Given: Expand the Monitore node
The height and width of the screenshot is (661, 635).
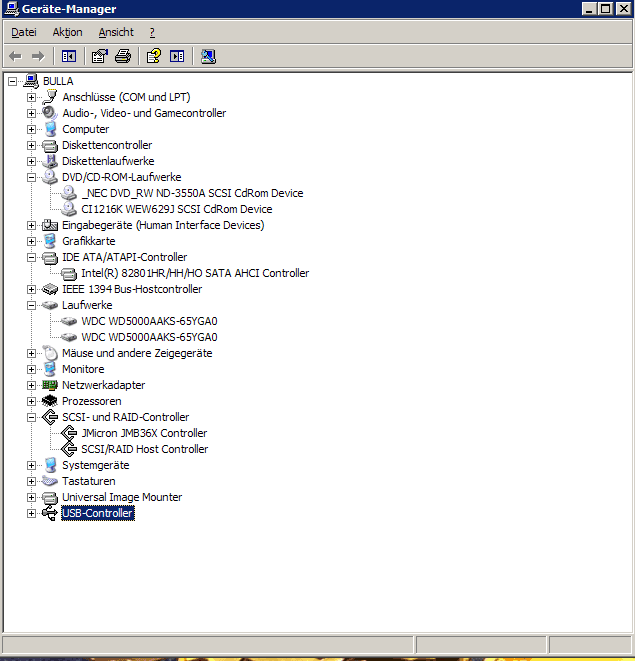Looking at the screenshot, I should tap(31, 370).
